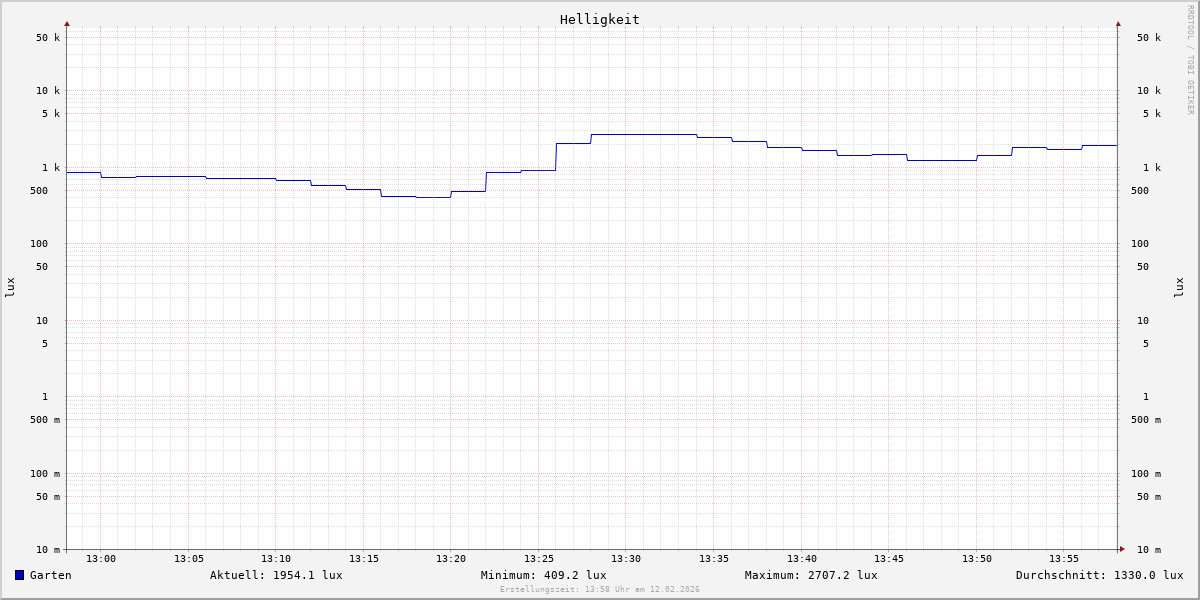
Task: Click the 13:00 time axis label
Action: 101,559
